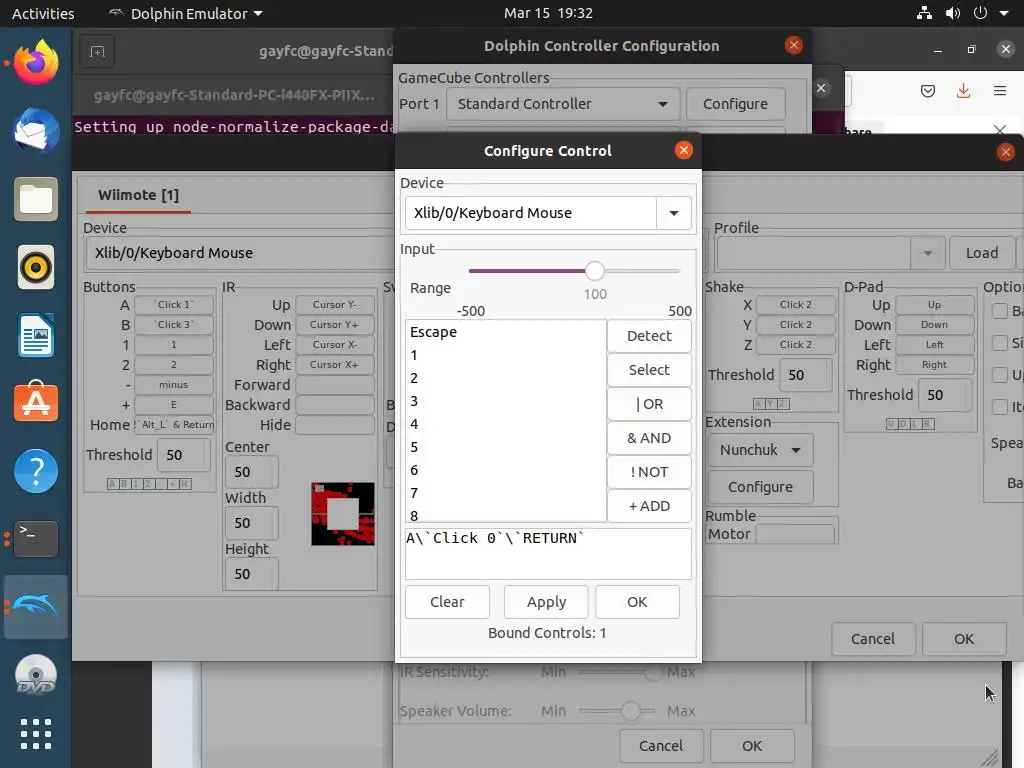Adjust IR Sensitivity slider

(653, 672)
